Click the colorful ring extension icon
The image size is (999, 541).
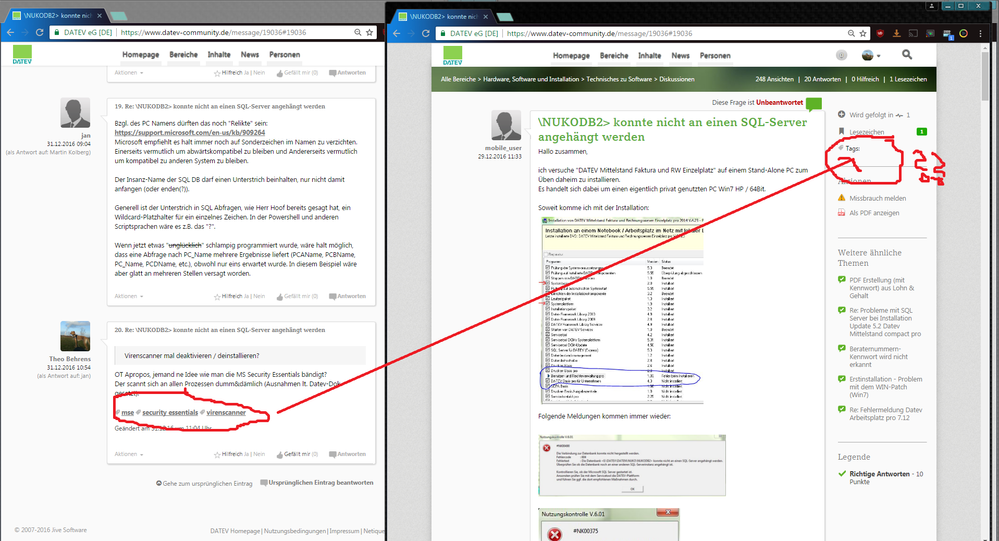coord(964,33)
